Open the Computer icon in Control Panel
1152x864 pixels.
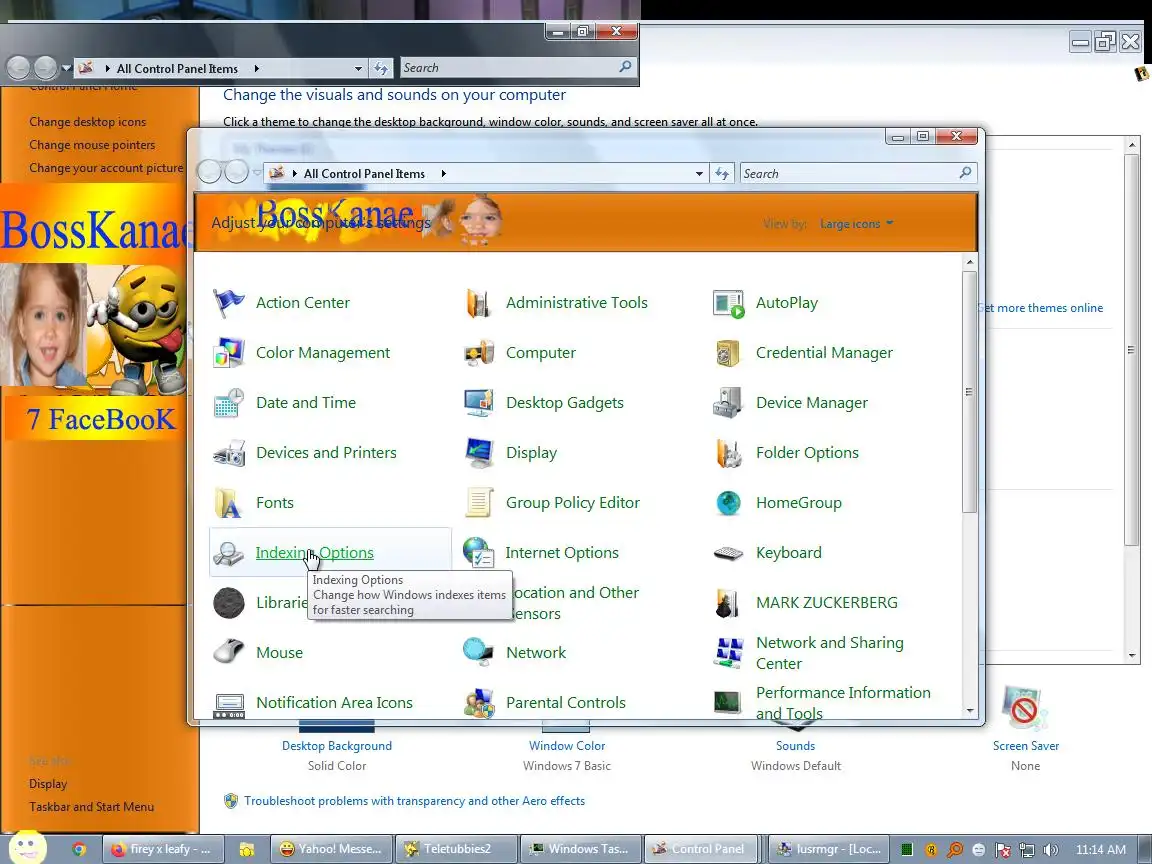coord(478,353)
